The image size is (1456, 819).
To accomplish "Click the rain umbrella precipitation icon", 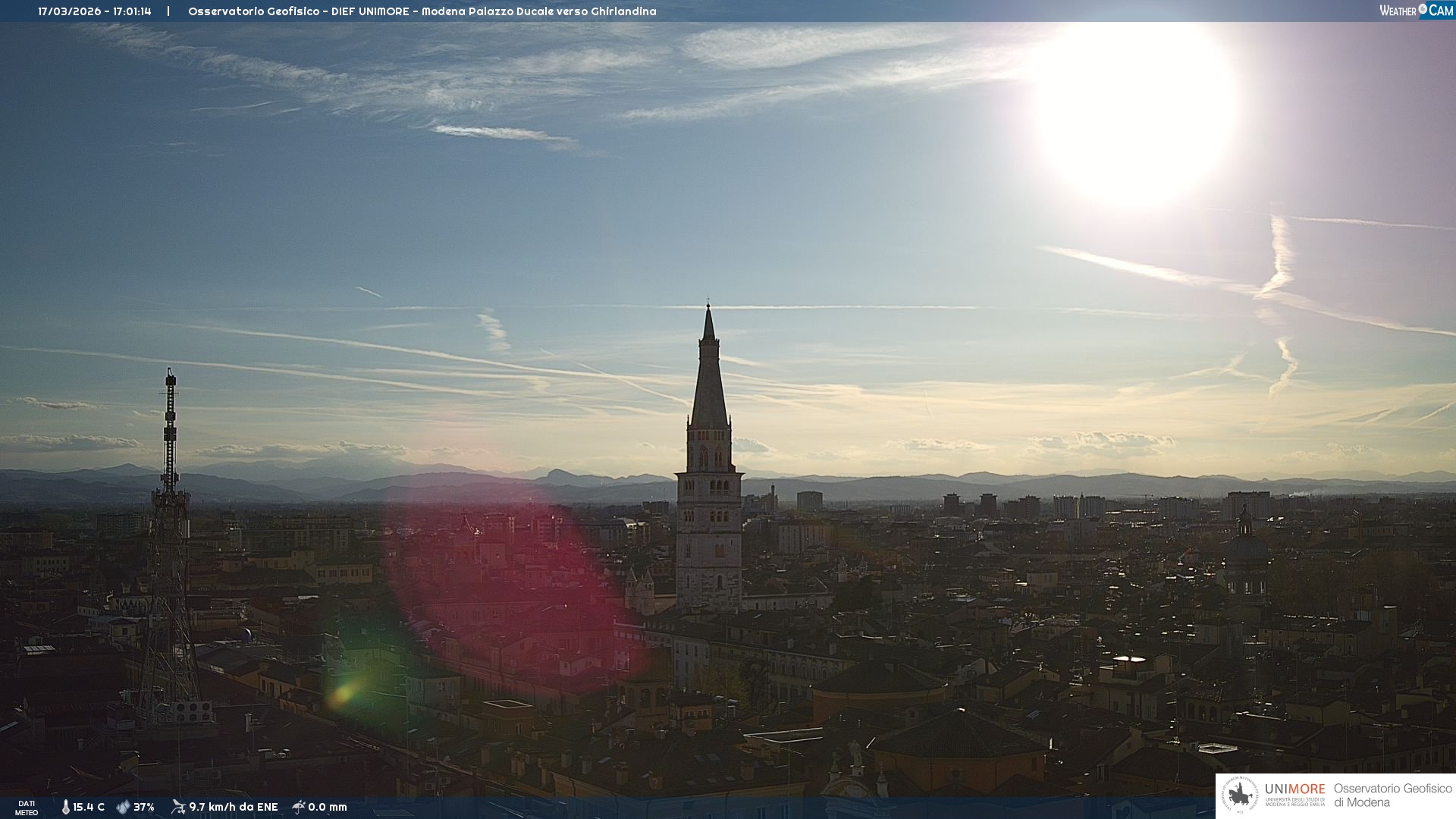I will (299, 807).
